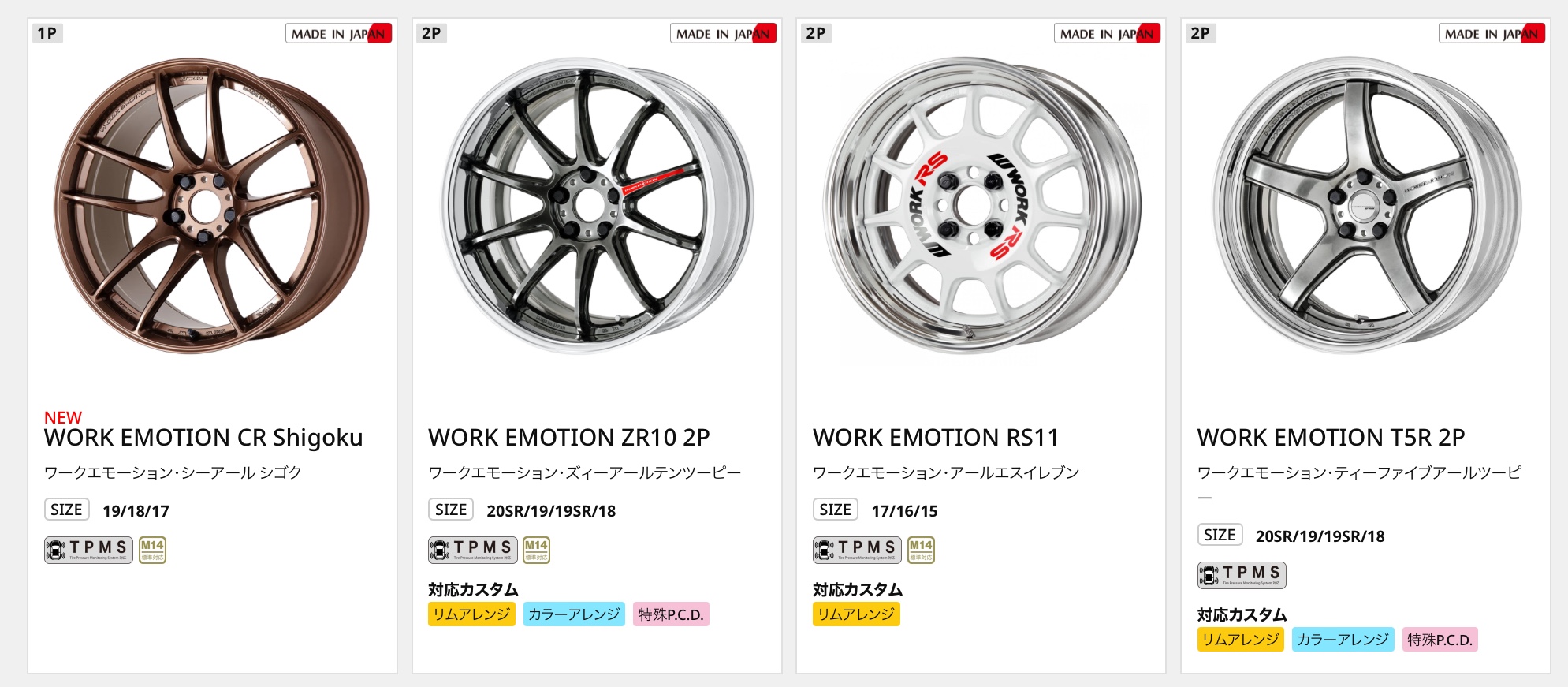Select the silver T5R 2P wheel image
Viewport: 1568px width, 687px height.
click(1366, 205)
